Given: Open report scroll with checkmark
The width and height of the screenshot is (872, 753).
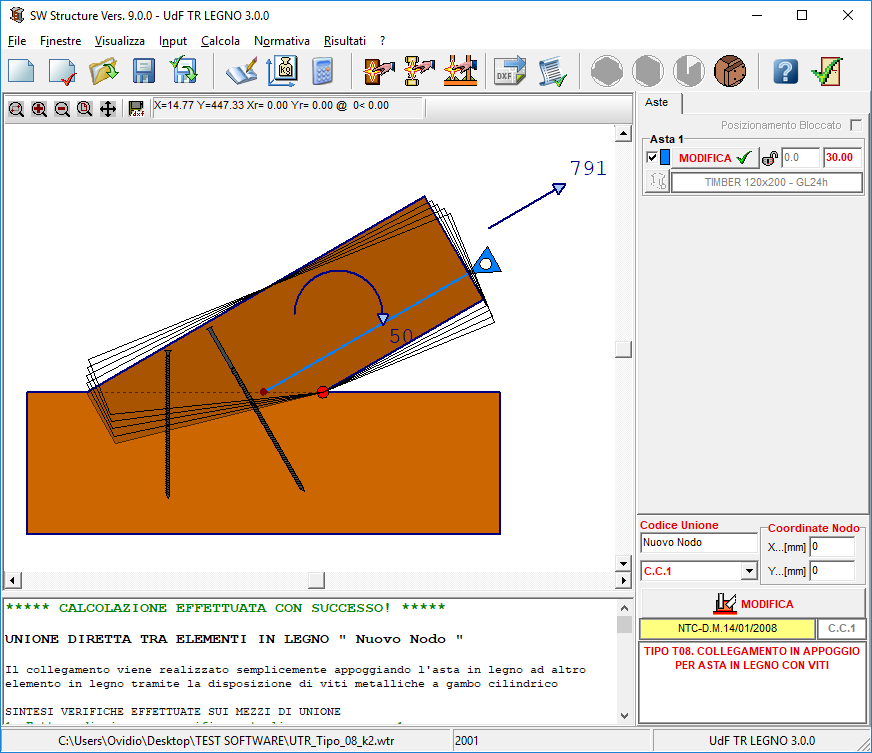Looking at the screenshot, I should [x=552, y=72].
